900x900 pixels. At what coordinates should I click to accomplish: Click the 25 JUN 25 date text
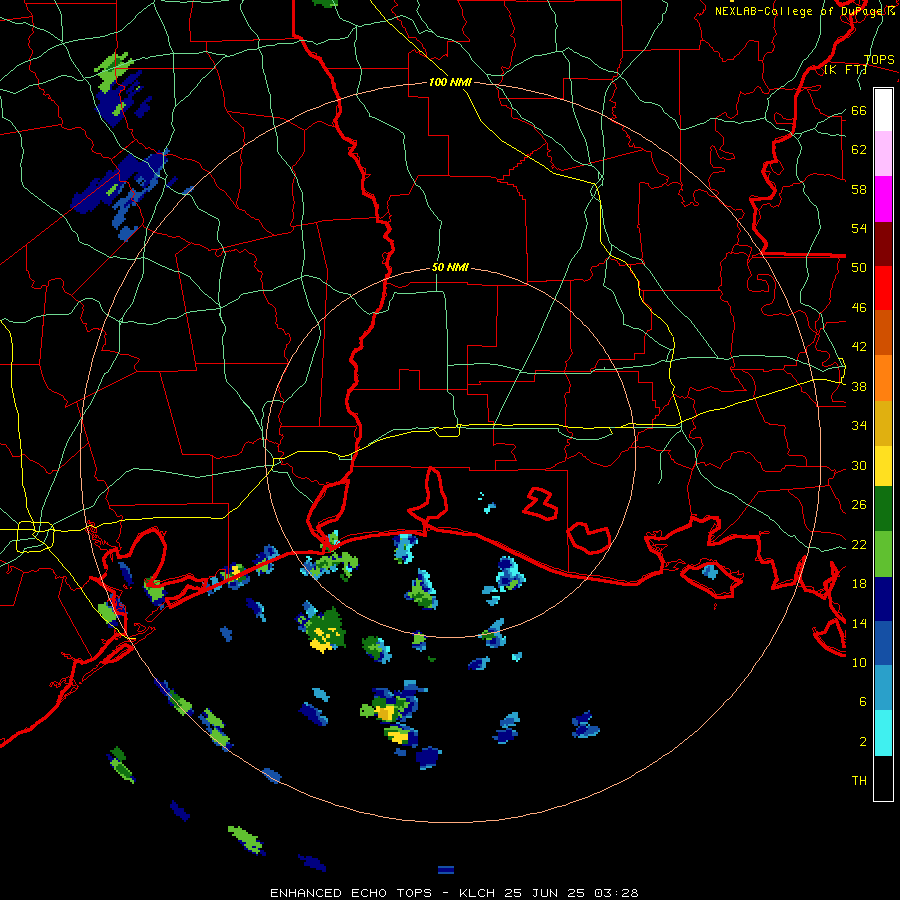click(x=546, y=893)
